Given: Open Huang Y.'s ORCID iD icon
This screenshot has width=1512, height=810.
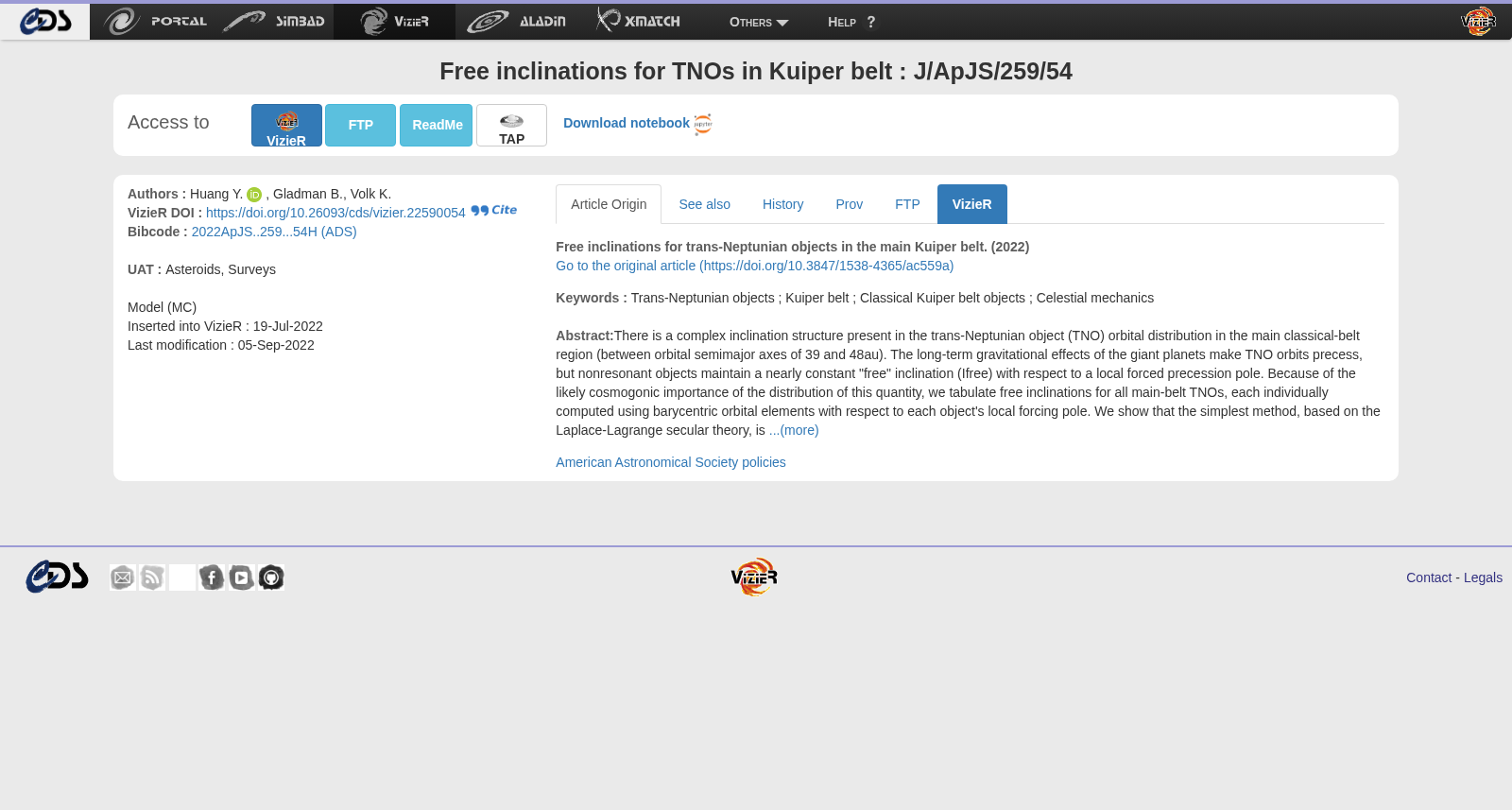Looking at the screenshot, I should [x=254, y=195].
